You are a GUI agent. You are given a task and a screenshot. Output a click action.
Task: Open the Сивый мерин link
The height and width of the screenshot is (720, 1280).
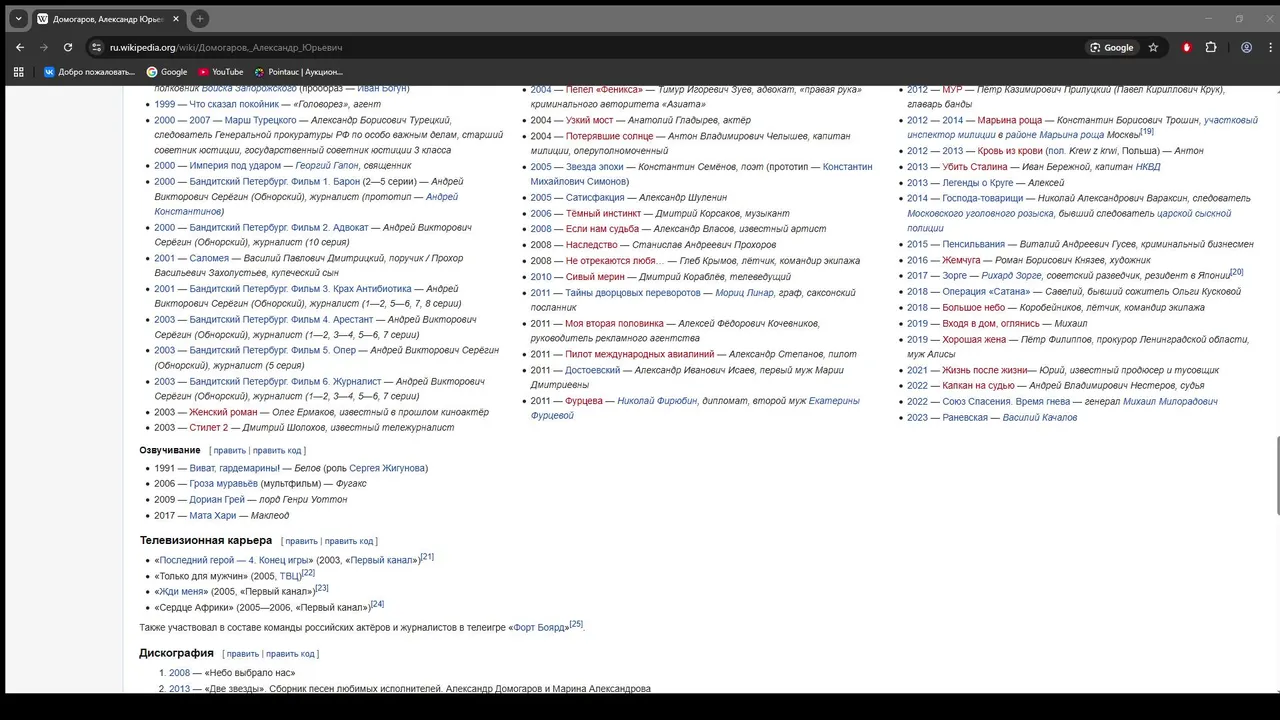click(595, 277)
